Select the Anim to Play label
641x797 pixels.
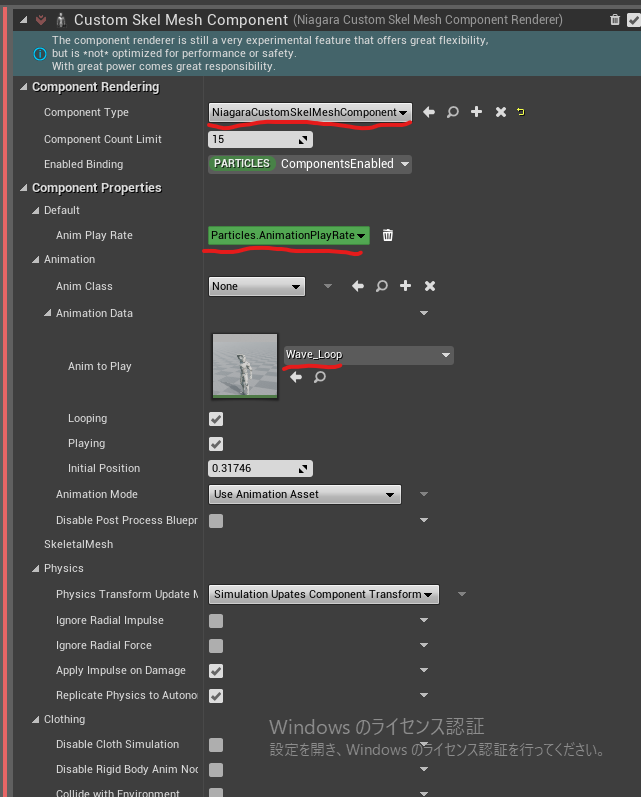(100, 366)
